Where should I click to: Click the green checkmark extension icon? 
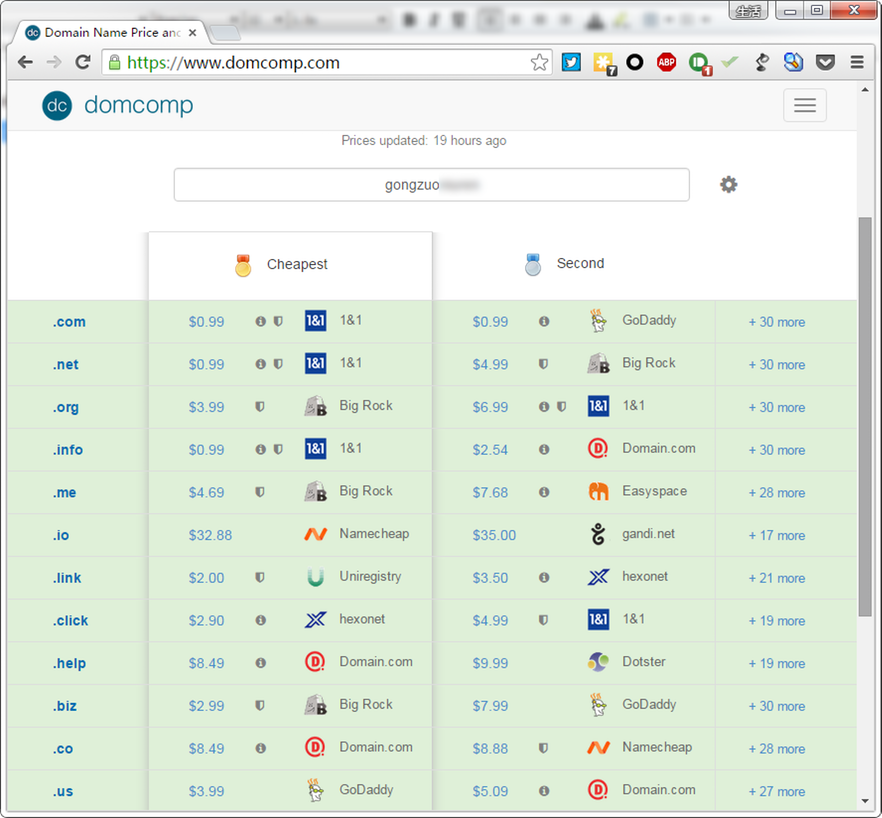tap(730, 61)
